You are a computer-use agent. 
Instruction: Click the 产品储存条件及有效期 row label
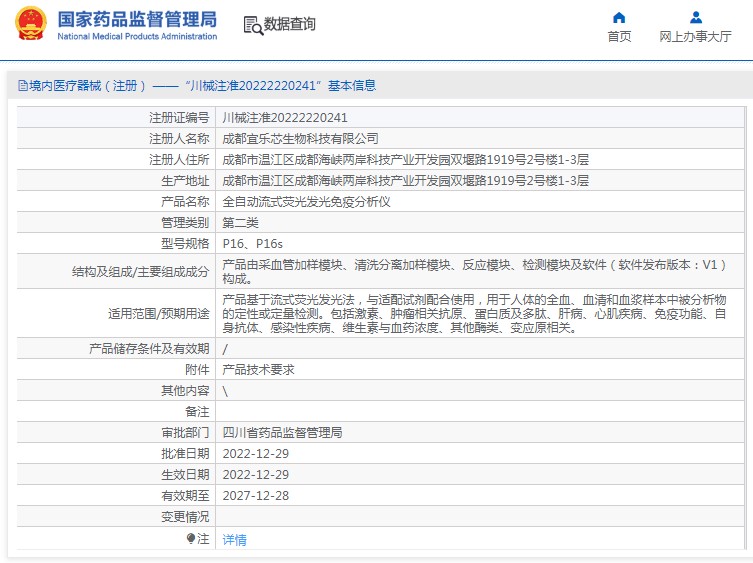pyautogui.click(x=149, y=349)
